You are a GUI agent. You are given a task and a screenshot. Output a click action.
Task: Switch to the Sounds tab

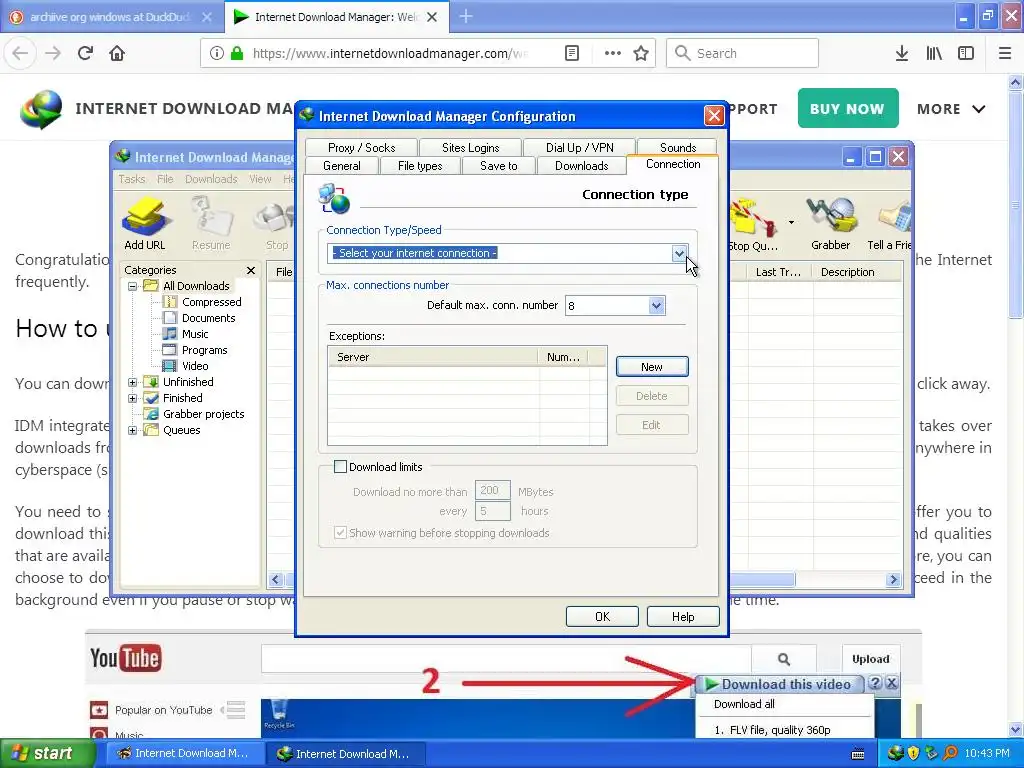[x=677, y=148]
